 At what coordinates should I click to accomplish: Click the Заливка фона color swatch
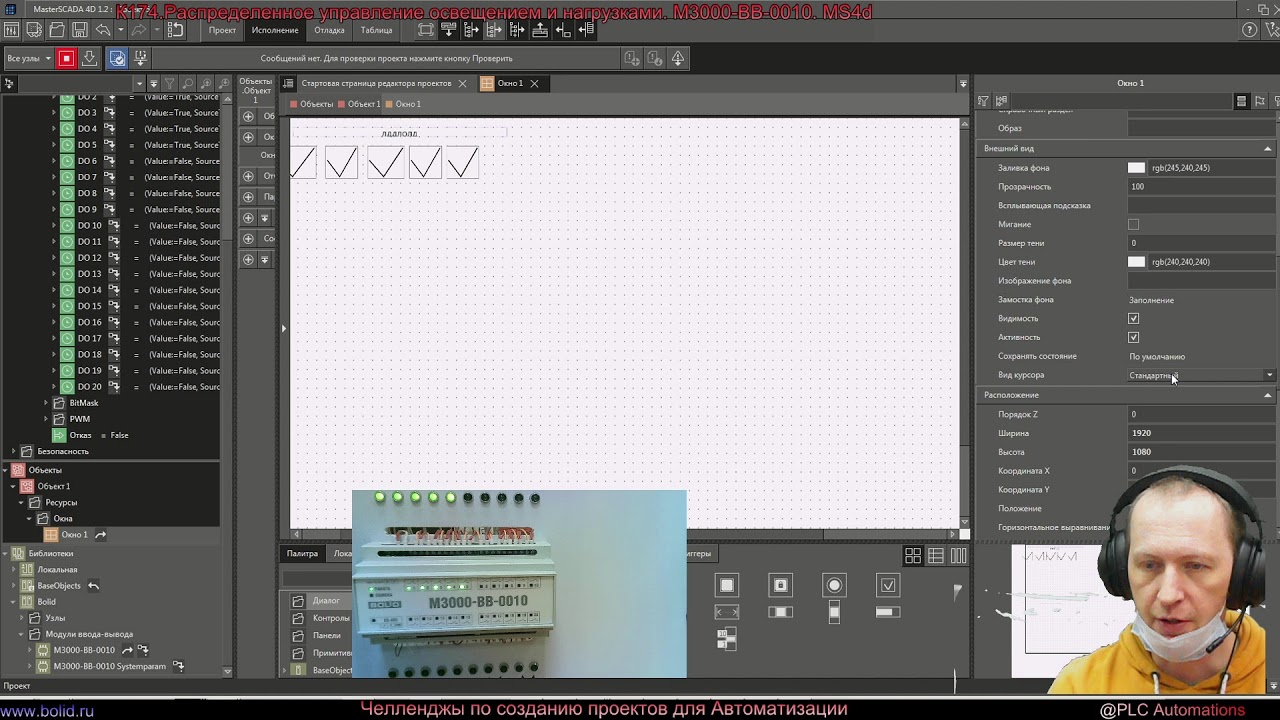point(1136,168)
